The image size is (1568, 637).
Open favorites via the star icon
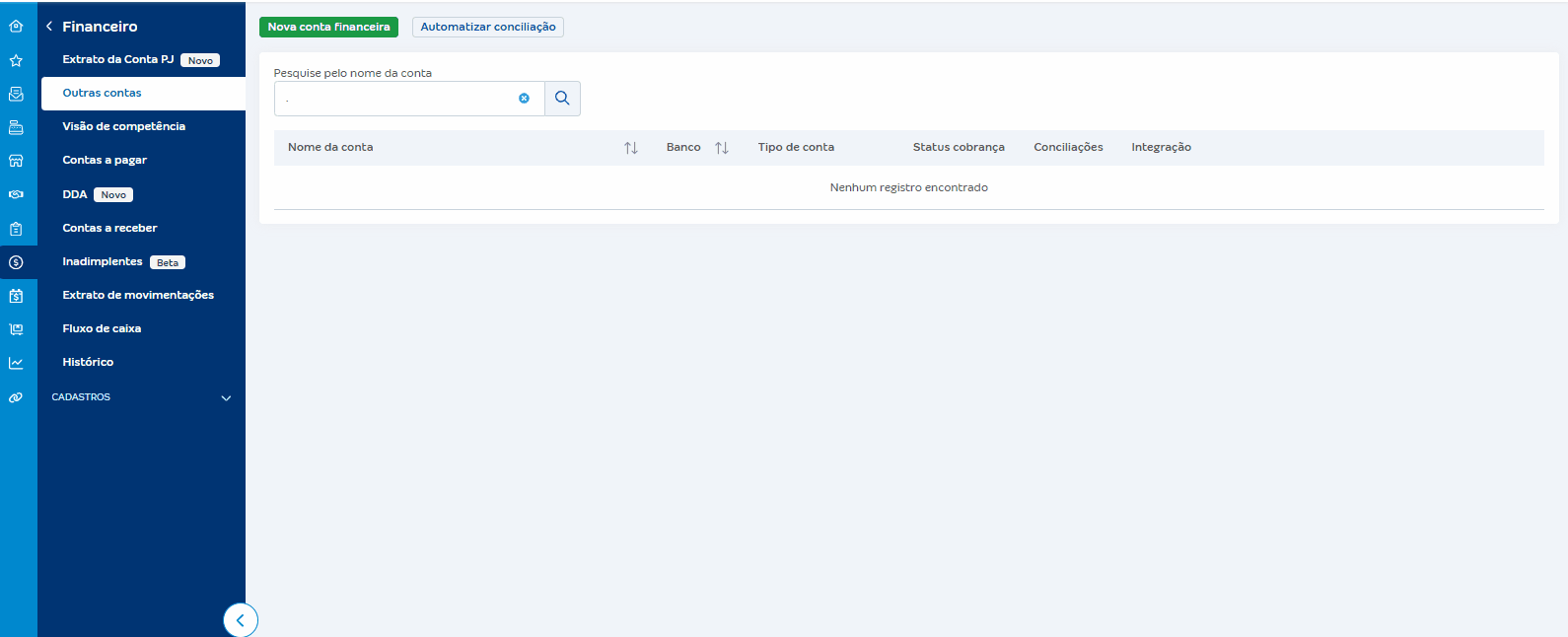pos(16,60)
